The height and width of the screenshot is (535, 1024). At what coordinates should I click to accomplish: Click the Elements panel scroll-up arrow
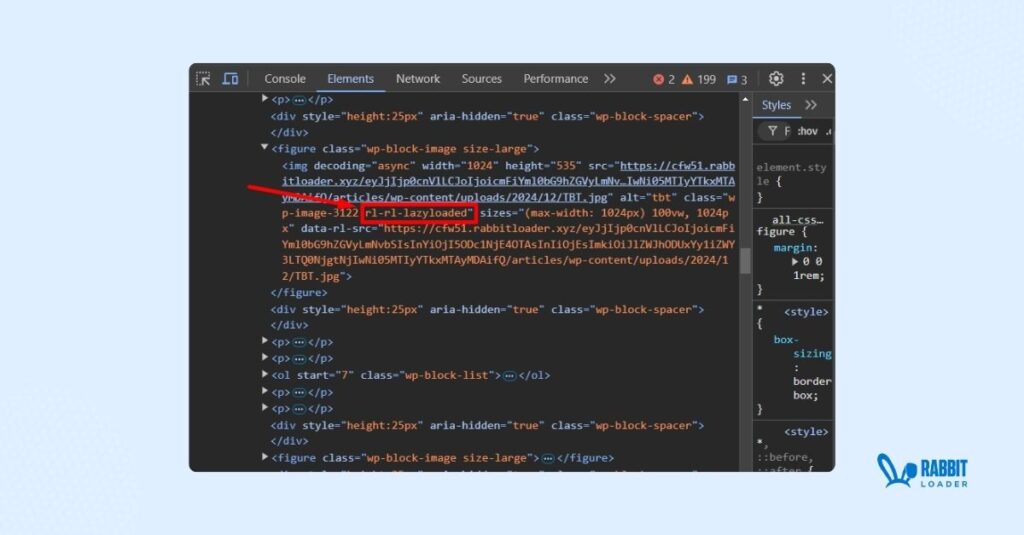pyautogui.click(x=745, y=99)
